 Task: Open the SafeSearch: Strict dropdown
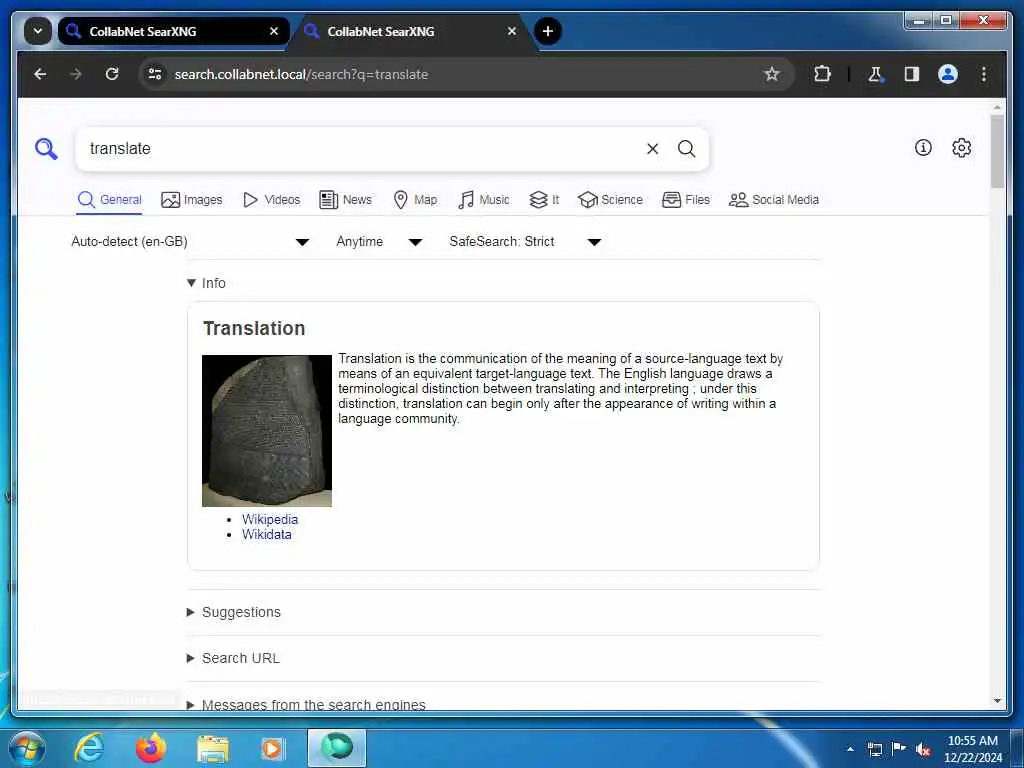[524, 242]
